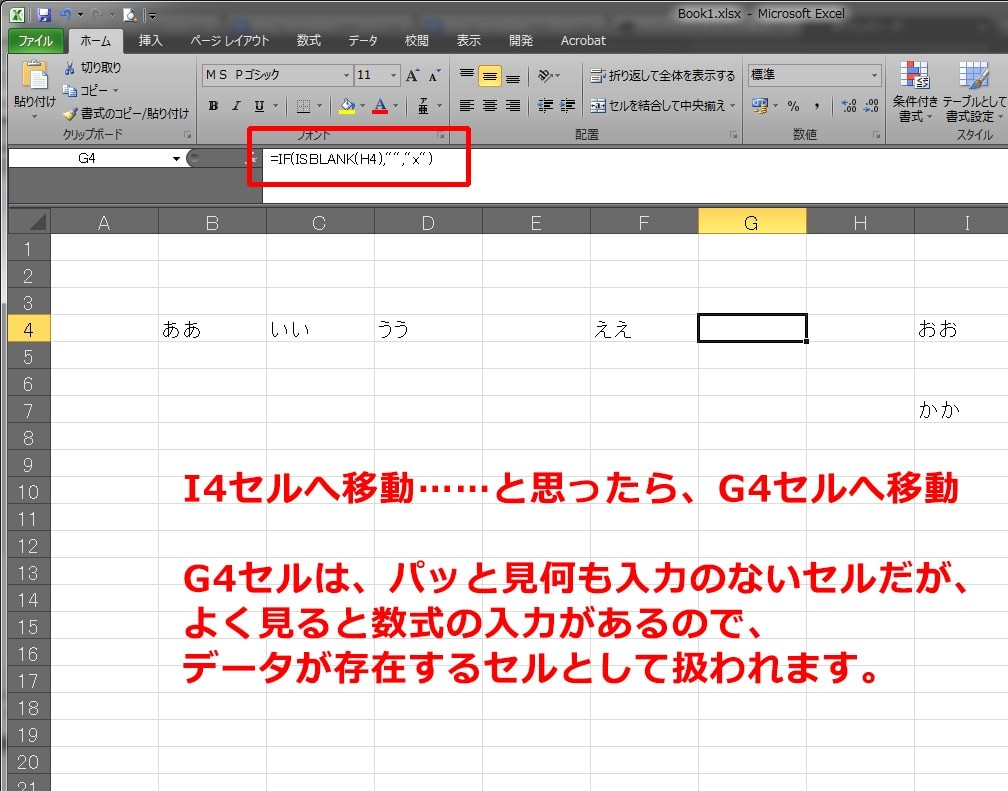Click the Font Color icon

click(x=380, y=105)
